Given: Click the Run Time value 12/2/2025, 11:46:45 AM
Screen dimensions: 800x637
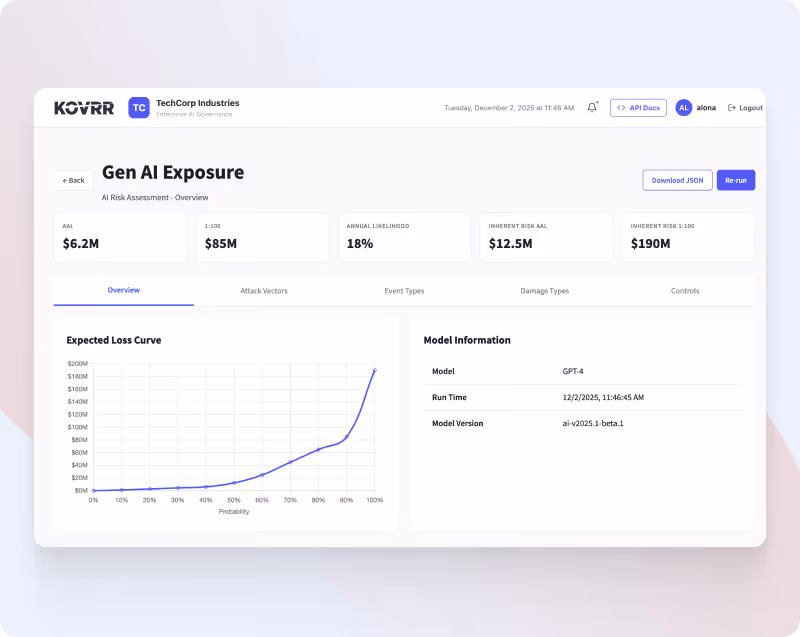Looking at the screenshot, I should tap(603, 397).
